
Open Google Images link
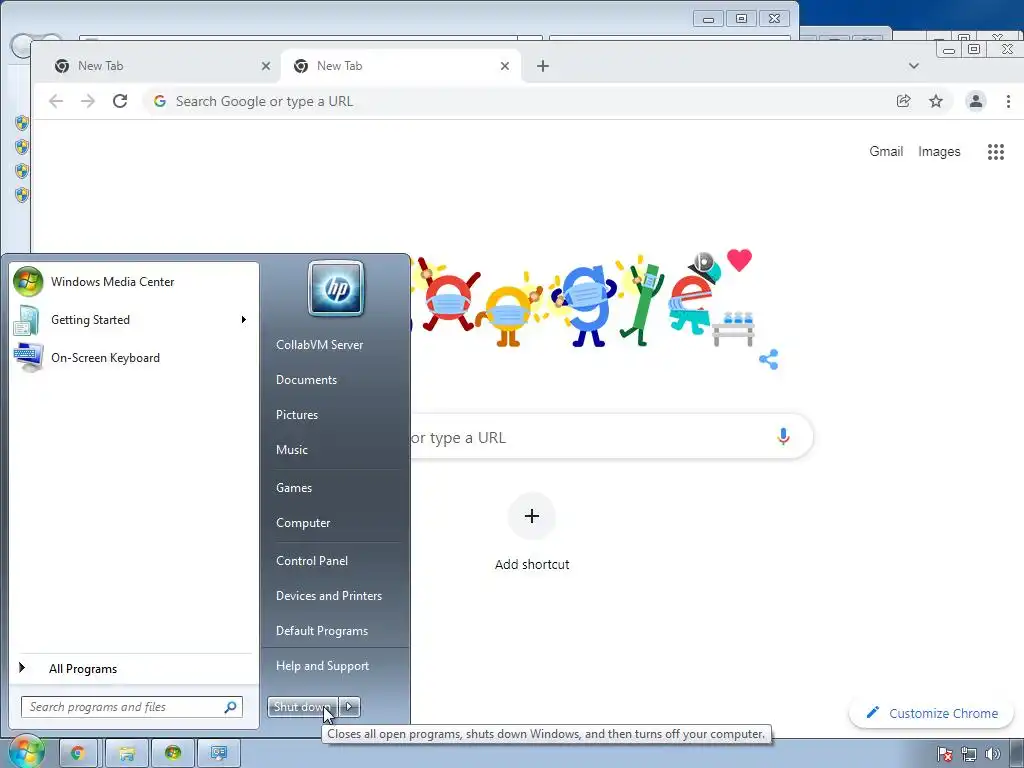(x=939, y=152)
